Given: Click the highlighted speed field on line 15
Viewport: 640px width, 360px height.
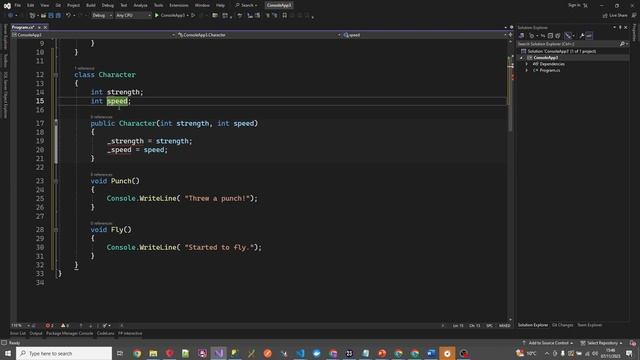Looking at the screenshot, I should (117, 101).
